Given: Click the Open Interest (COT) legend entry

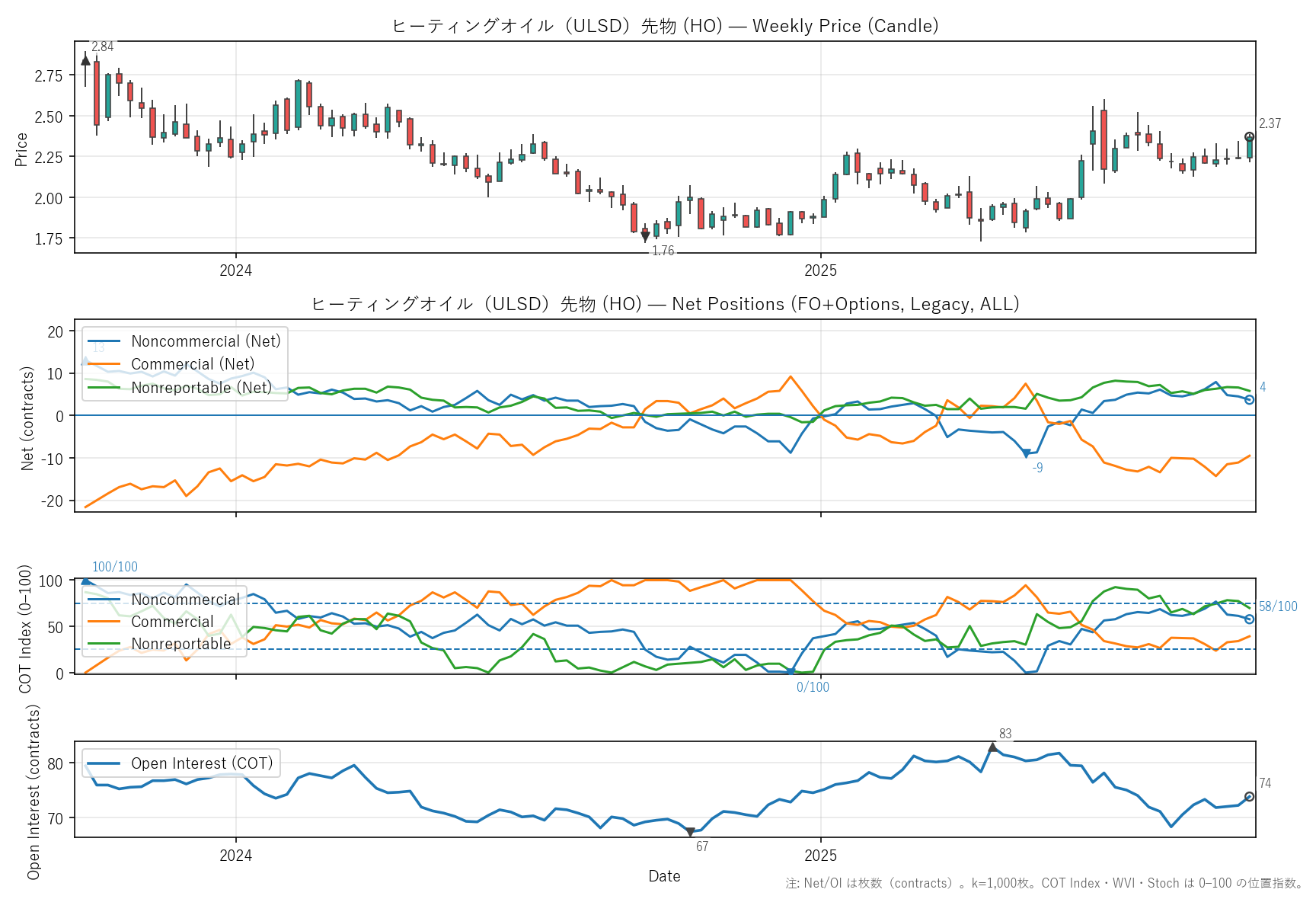Looking at the screenshot, I should [202, 763].
